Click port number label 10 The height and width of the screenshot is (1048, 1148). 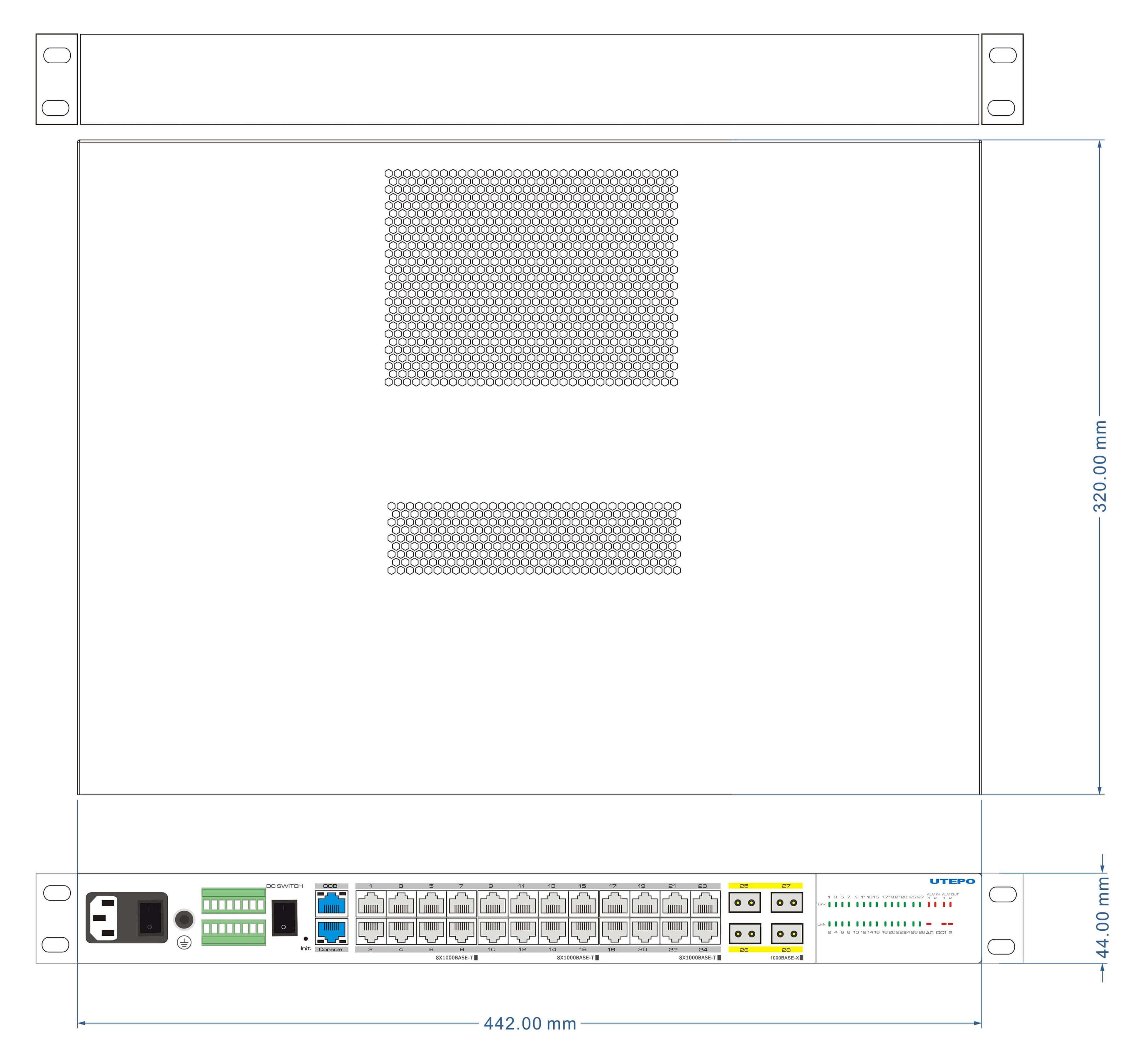click(x=491, y=949)
